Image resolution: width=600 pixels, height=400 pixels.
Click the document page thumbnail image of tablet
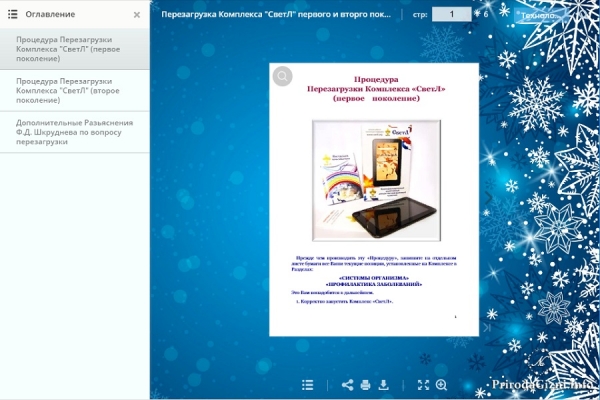click(x=377, y=180)
